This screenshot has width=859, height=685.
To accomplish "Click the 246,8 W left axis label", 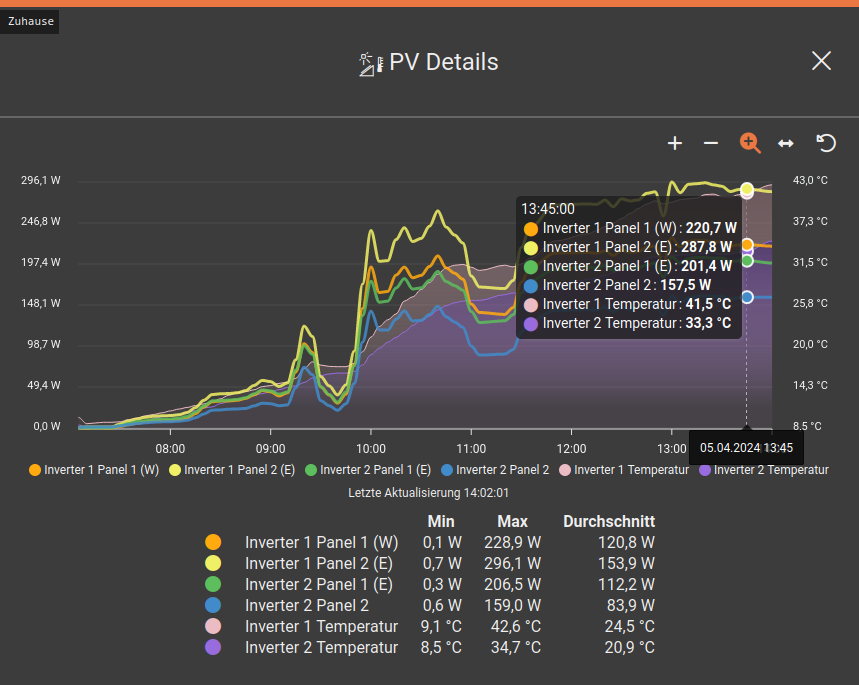I will (x=41, y=221).
